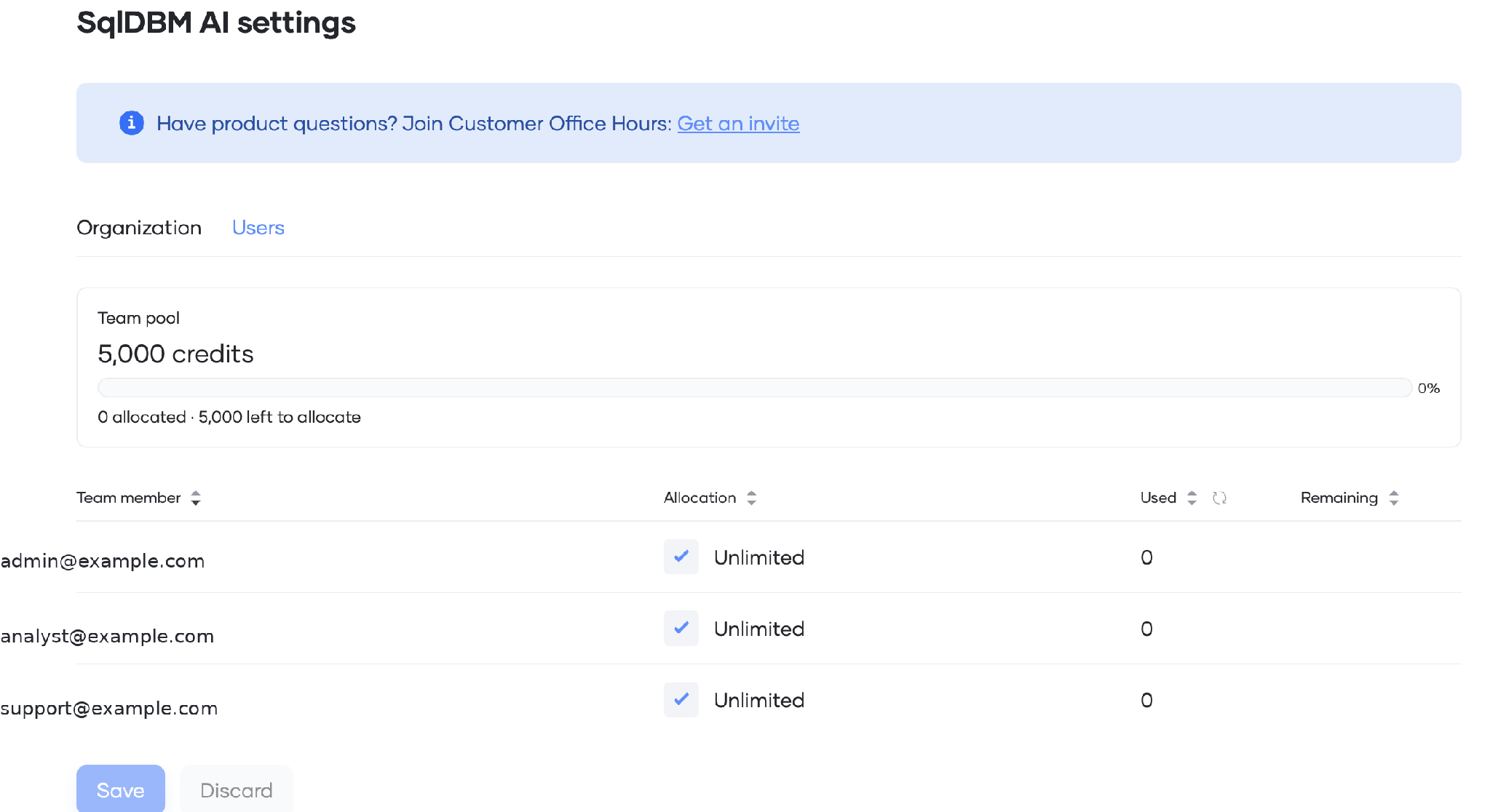Uncheck Unlimited for analyst@example.com
1490x812 pixels.
point(681,628)
